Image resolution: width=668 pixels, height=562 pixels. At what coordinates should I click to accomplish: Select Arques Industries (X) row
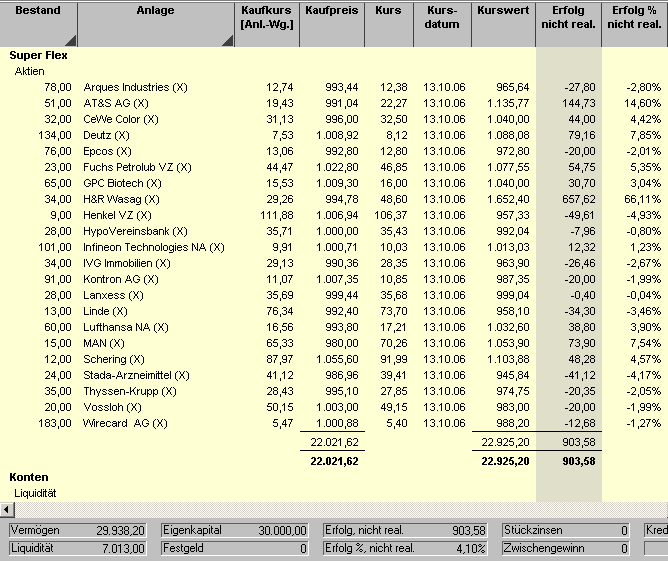coord(334,87)
